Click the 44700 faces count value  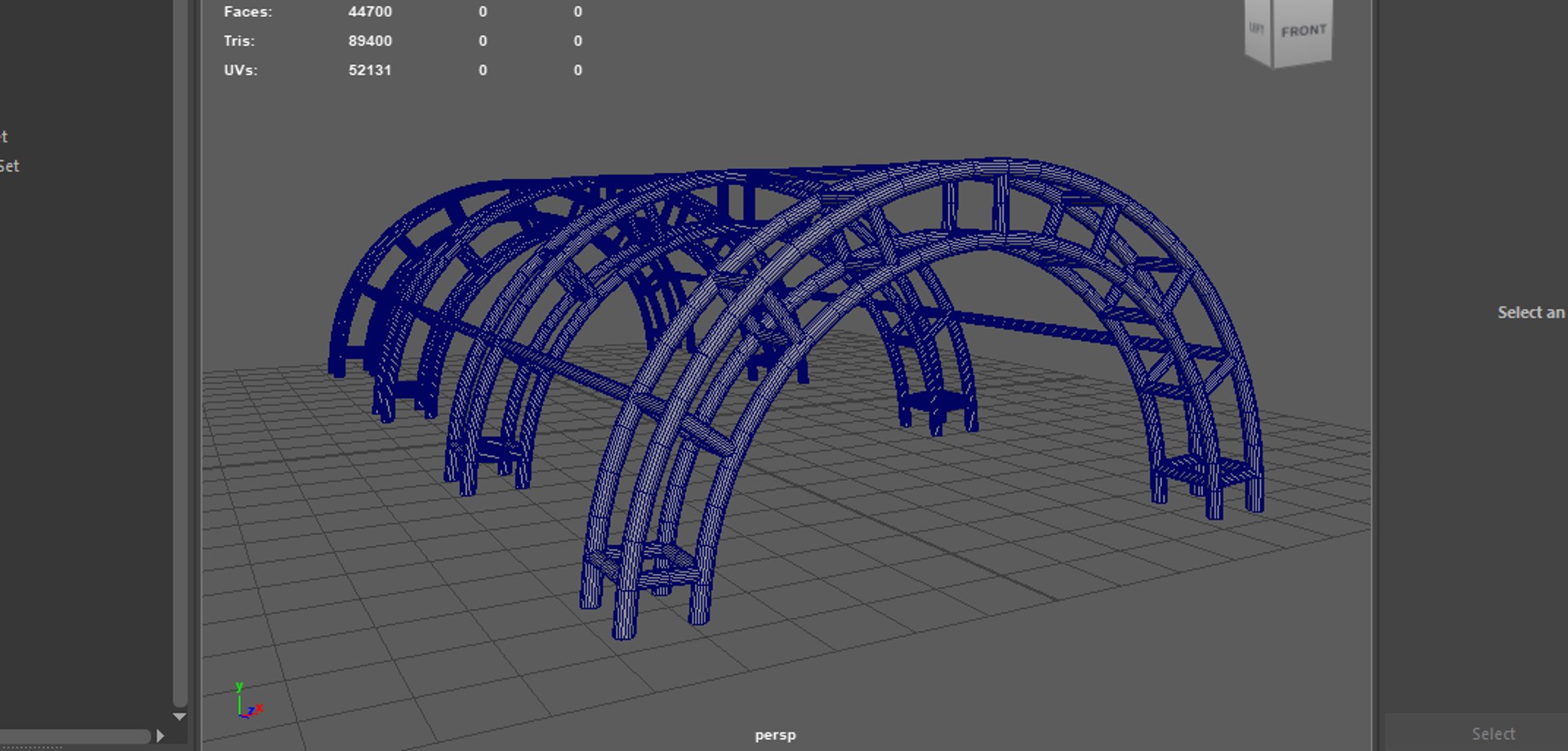point(370,12)
